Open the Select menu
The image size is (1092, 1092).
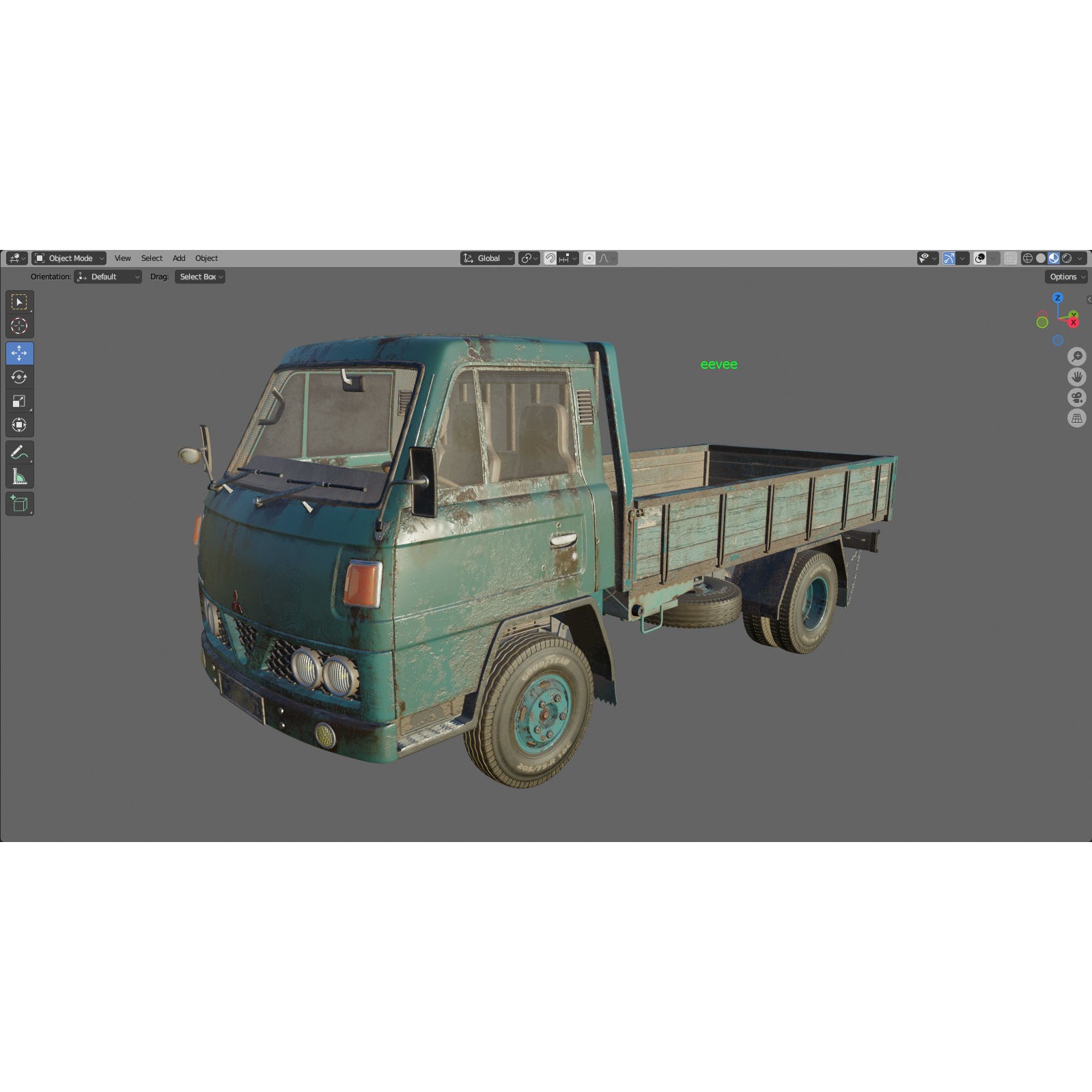pos(152,258)
